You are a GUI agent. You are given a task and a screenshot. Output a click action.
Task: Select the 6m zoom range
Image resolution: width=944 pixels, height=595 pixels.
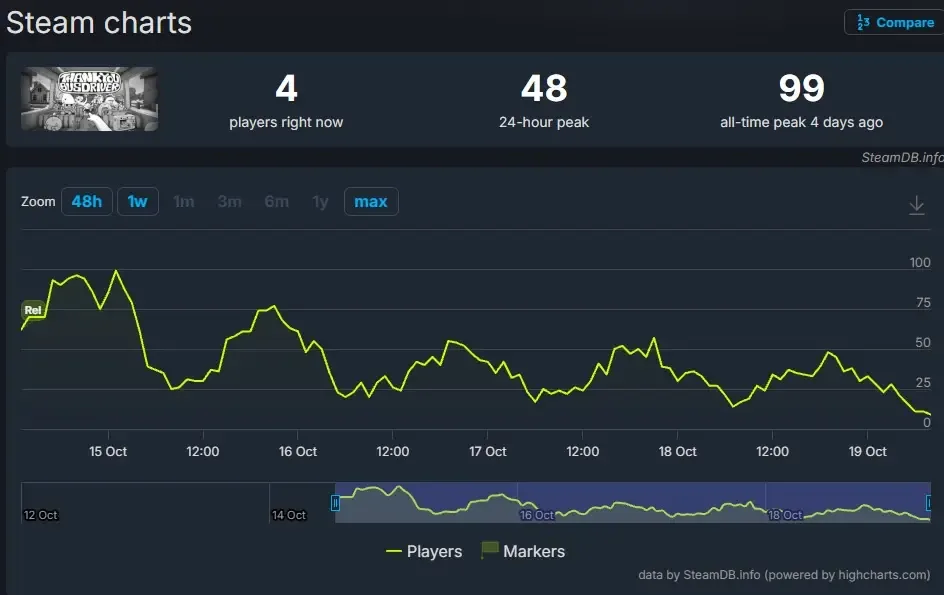pos(276,201)
